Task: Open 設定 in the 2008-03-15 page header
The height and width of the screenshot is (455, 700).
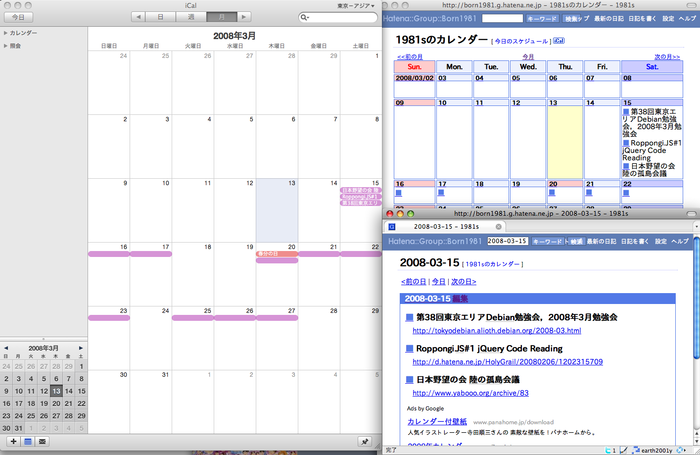Action: point(661,241)
